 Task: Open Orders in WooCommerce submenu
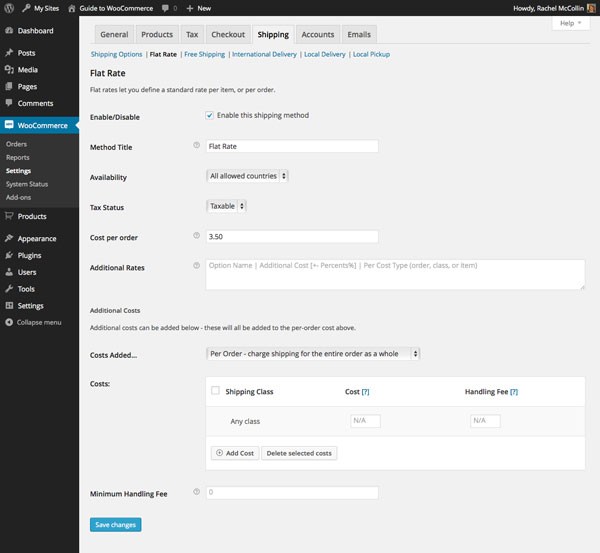(x=16, y=144)
